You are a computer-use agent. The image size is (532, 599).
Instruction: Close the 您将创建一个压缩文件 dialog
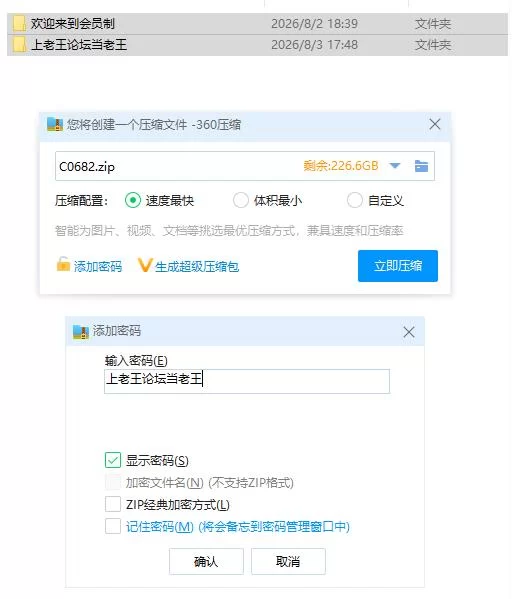coord(435,124)
